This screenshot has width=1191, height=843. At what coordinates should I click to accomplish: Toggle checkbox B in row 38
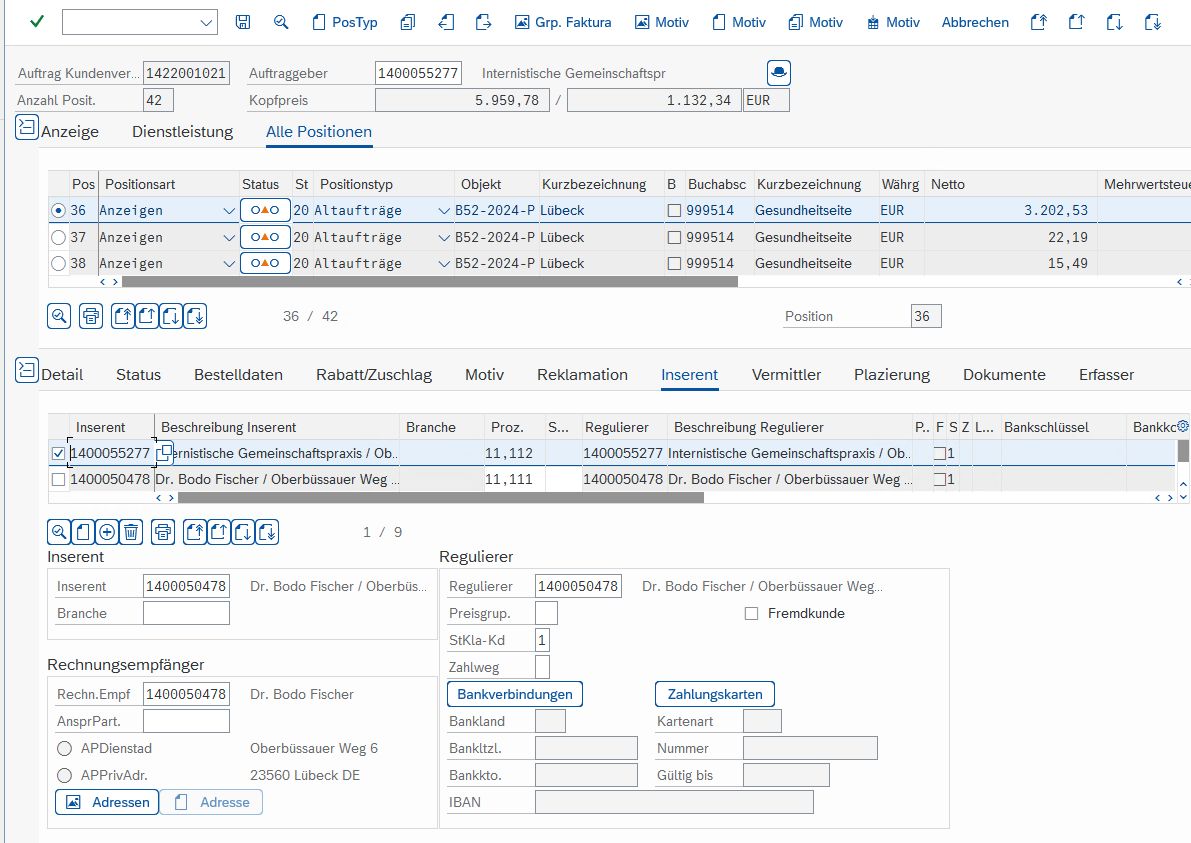(x=674, y=264)
